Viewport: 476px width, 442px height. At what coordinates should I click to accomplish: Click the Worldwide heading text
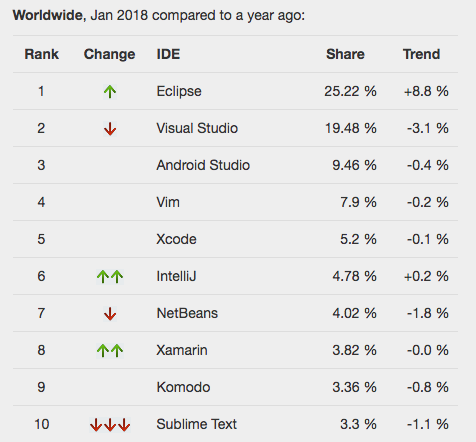[49, 15]
